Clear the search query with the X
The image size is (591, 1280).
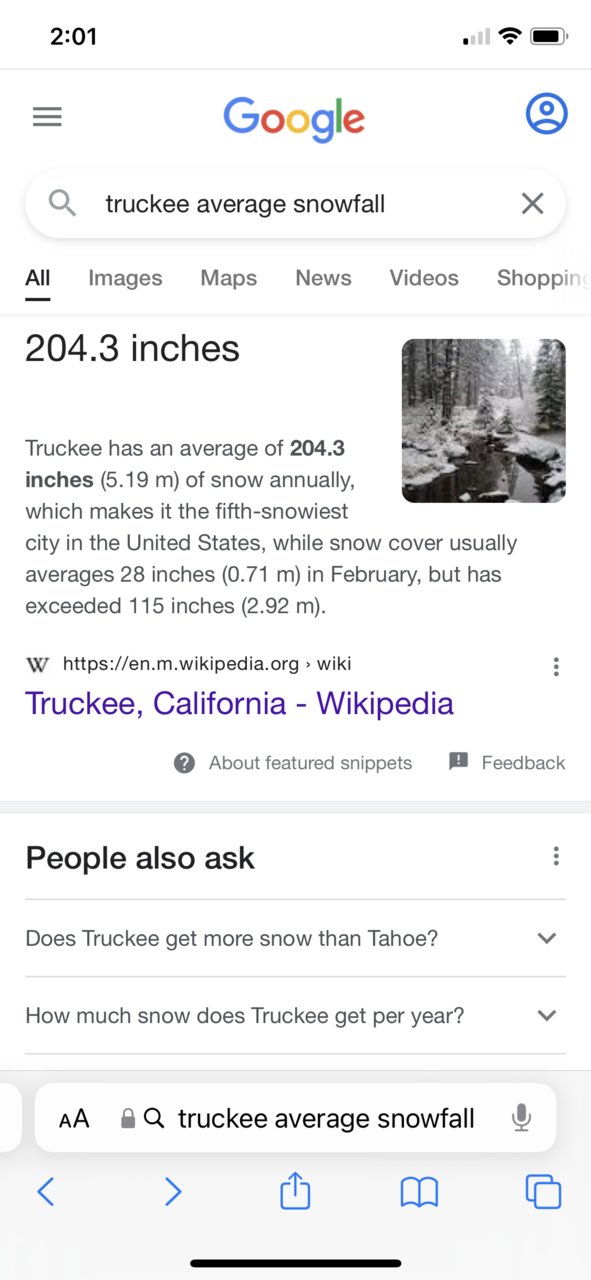click(x=532, y=204)
